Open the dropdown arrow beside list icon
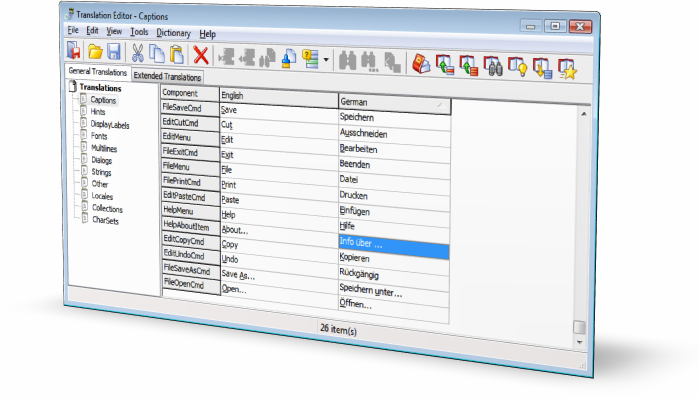699x398 pixels. pyautogui.click(x=326, y=60)
